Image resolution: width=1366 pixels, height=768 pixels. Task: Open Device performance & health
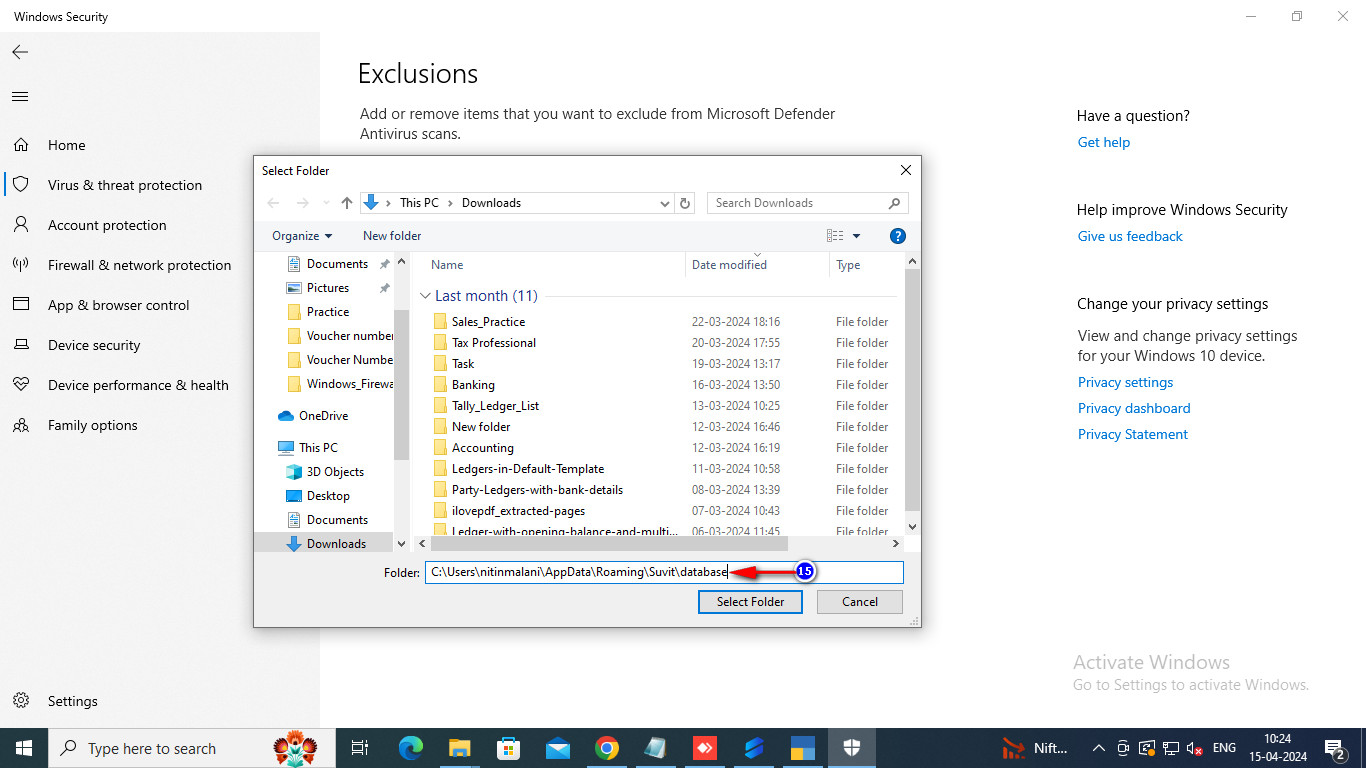(138, 385)
